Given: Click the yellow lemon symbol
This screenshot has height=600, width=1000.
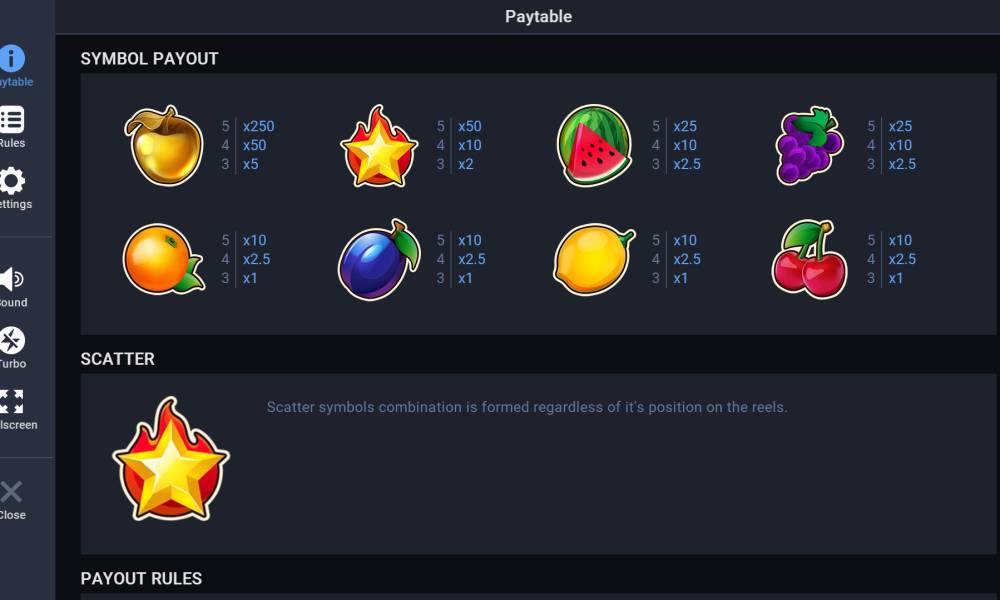Looking at the screenshot, I should [x=594, y=259].
